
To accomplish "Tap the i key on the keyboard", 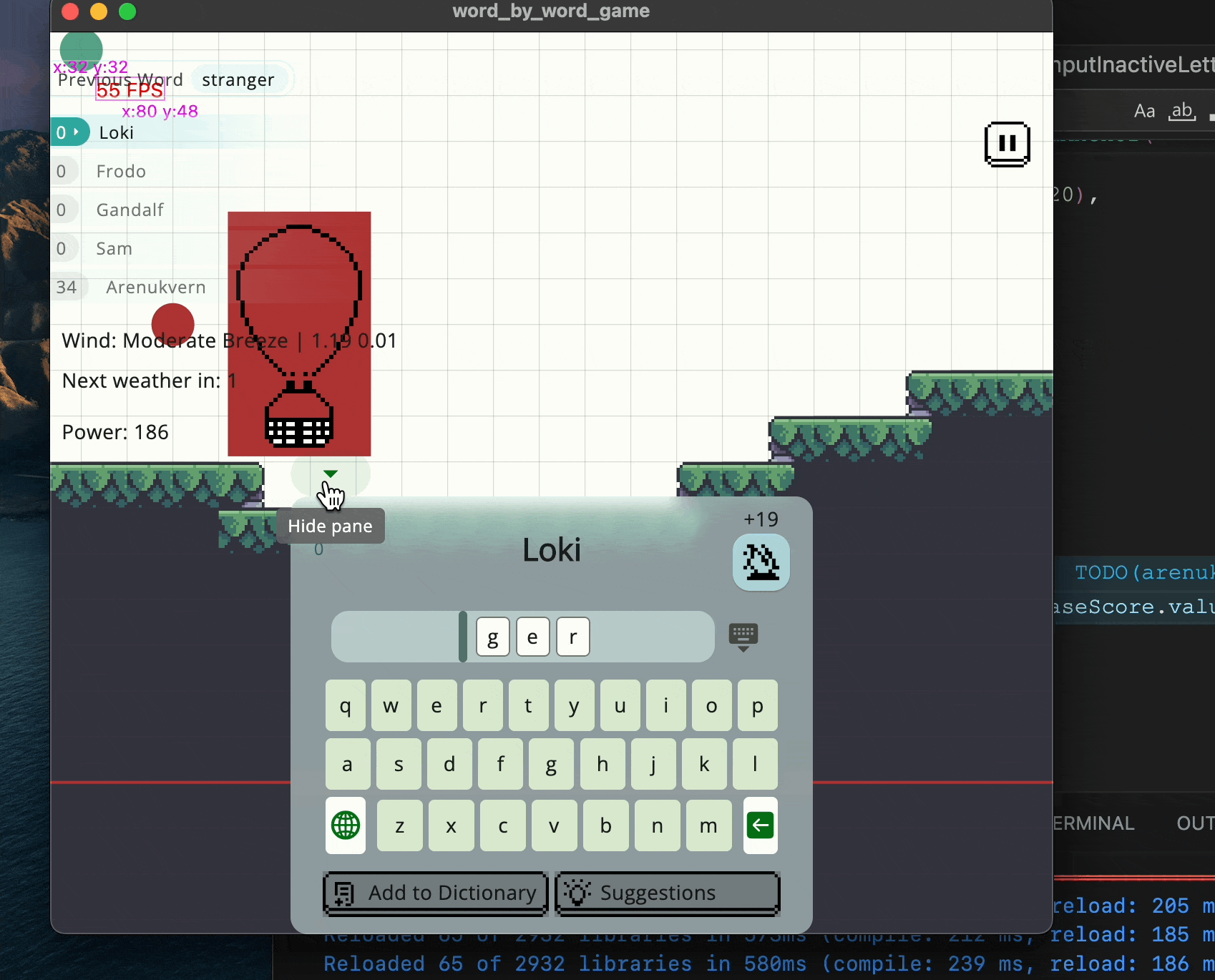I will pos(665,705).
